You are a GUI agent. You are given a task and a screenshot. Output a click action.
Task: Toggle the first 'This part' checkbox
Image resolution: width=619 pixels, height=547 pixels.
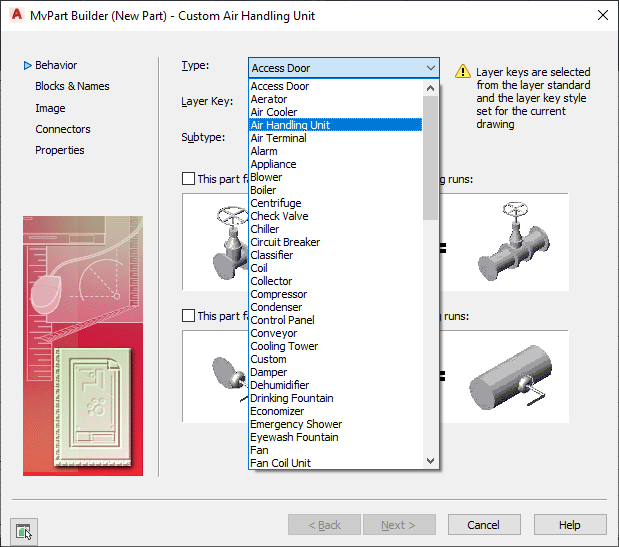tap(188, 178)
